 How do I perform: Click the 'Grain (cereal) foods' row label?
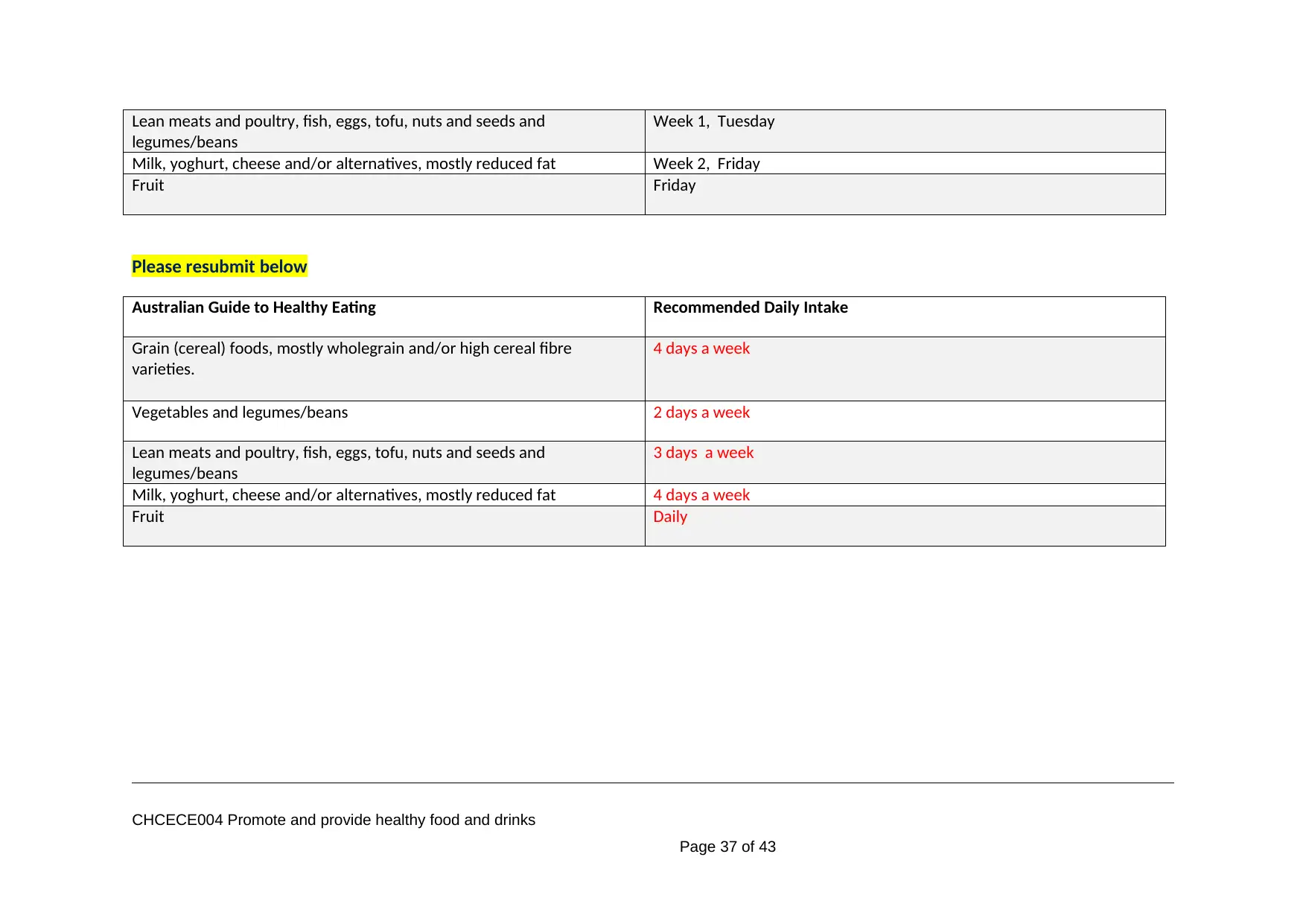click(351, 359)
